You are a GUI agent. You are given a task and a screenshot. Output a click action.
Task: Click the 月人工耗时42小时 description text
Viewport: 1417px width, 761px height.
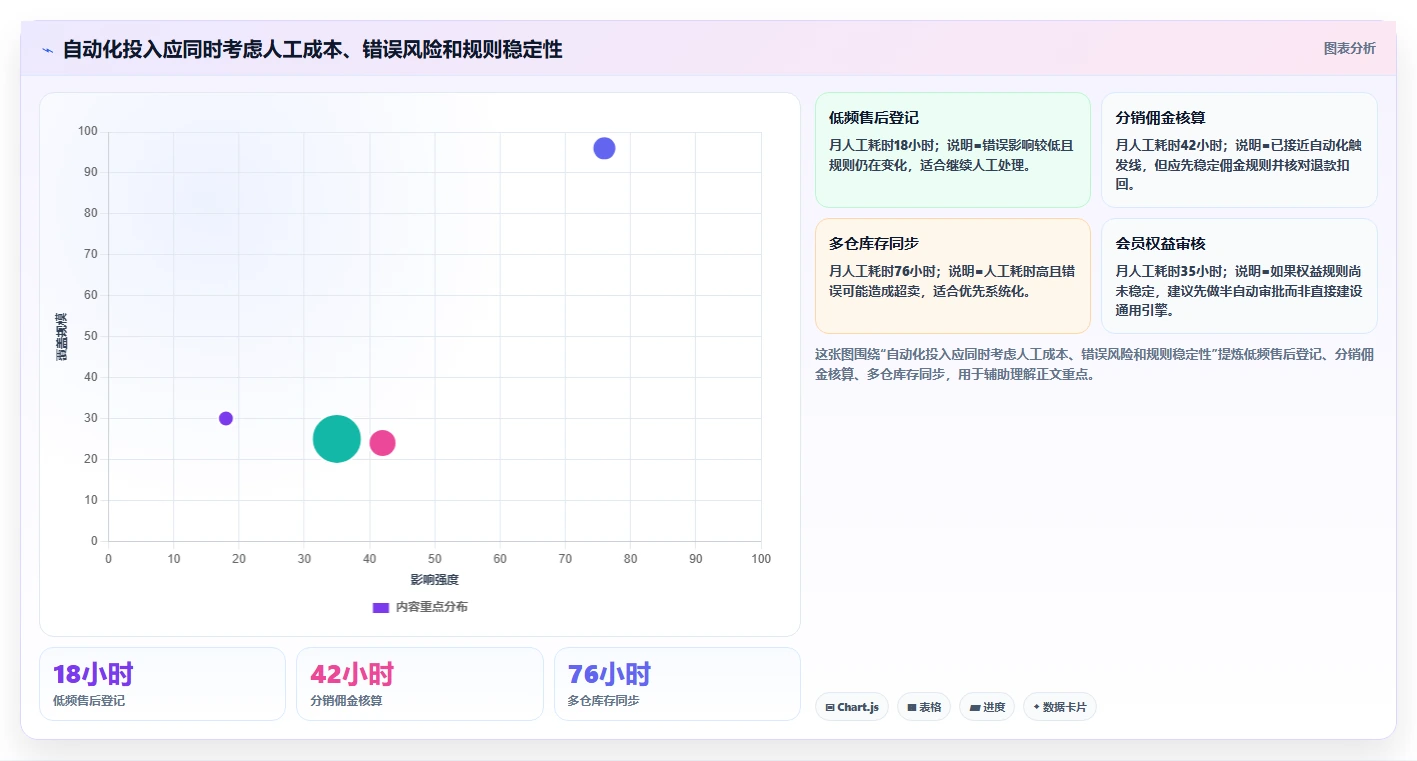point(1238,165)
